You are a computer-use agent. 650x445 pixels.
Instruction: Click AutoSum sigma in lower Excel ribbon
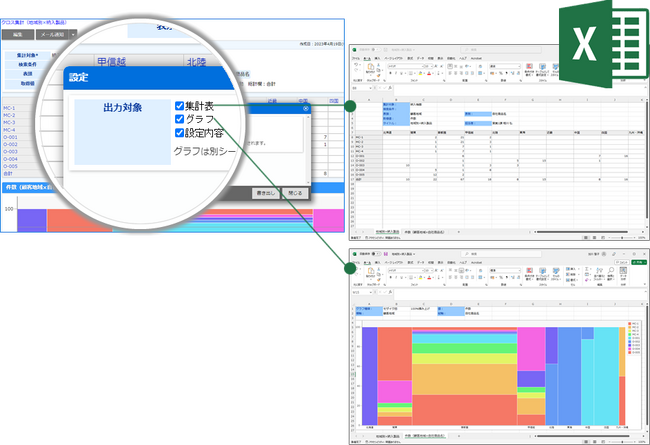pyautogui.click(x=587, y=269)
